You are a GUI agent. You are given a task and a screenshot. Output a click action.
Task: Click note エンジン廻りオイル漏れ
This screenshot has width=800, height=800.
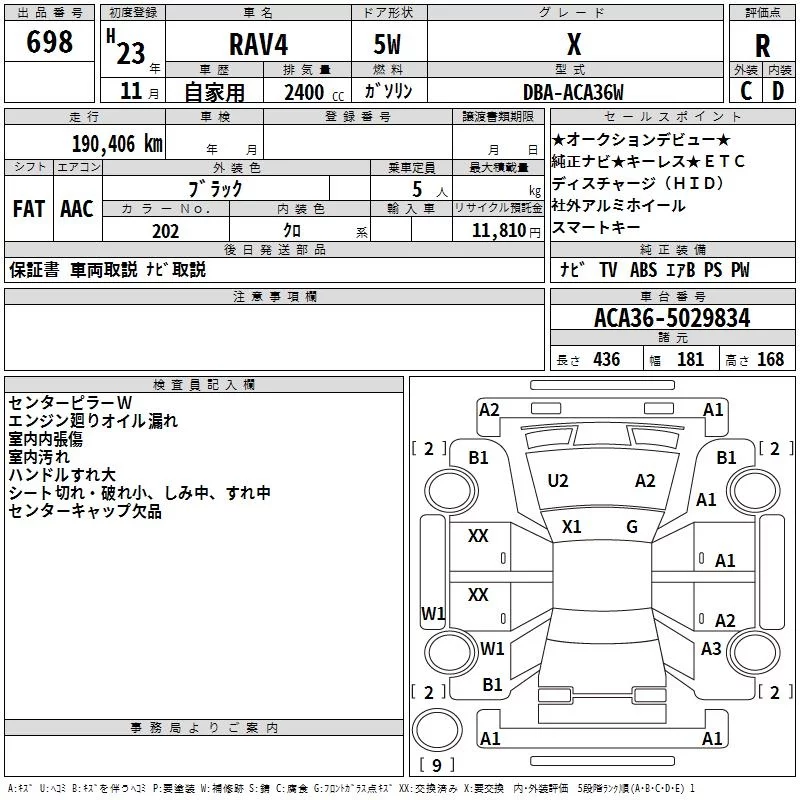coord(93,421)
